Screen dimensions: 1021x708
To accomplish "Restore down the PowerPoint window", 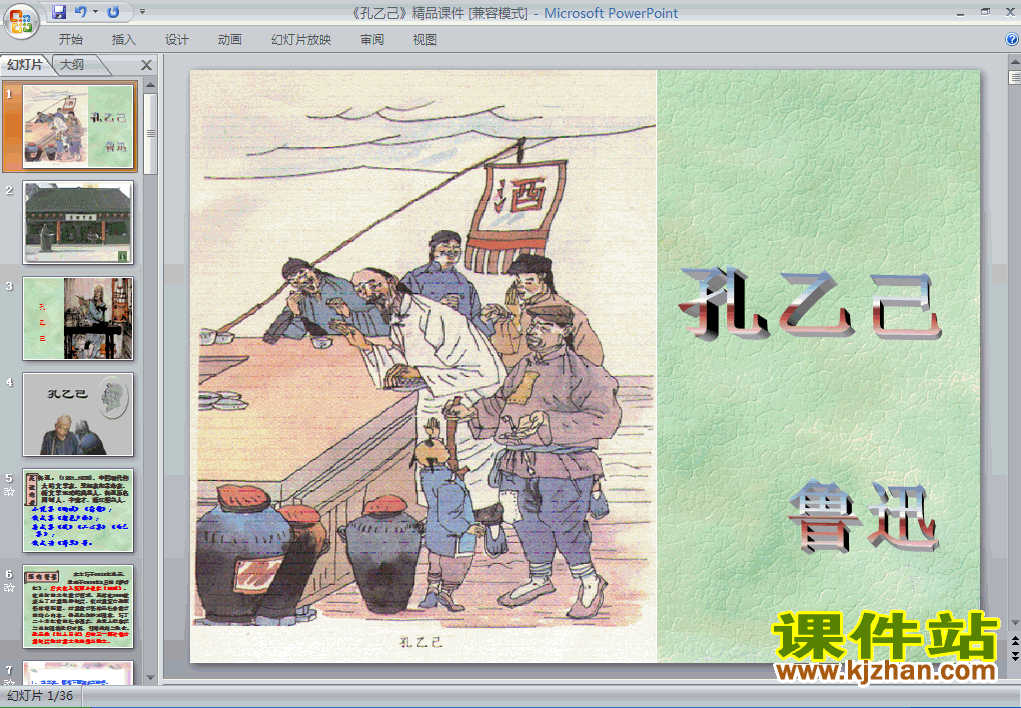I will (x=985, y=12).
